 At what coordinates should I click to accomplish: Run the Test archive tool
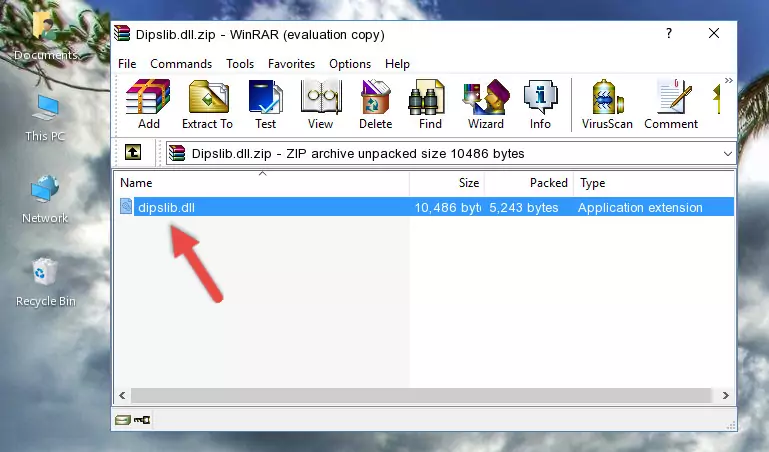(x=265, y=104)
